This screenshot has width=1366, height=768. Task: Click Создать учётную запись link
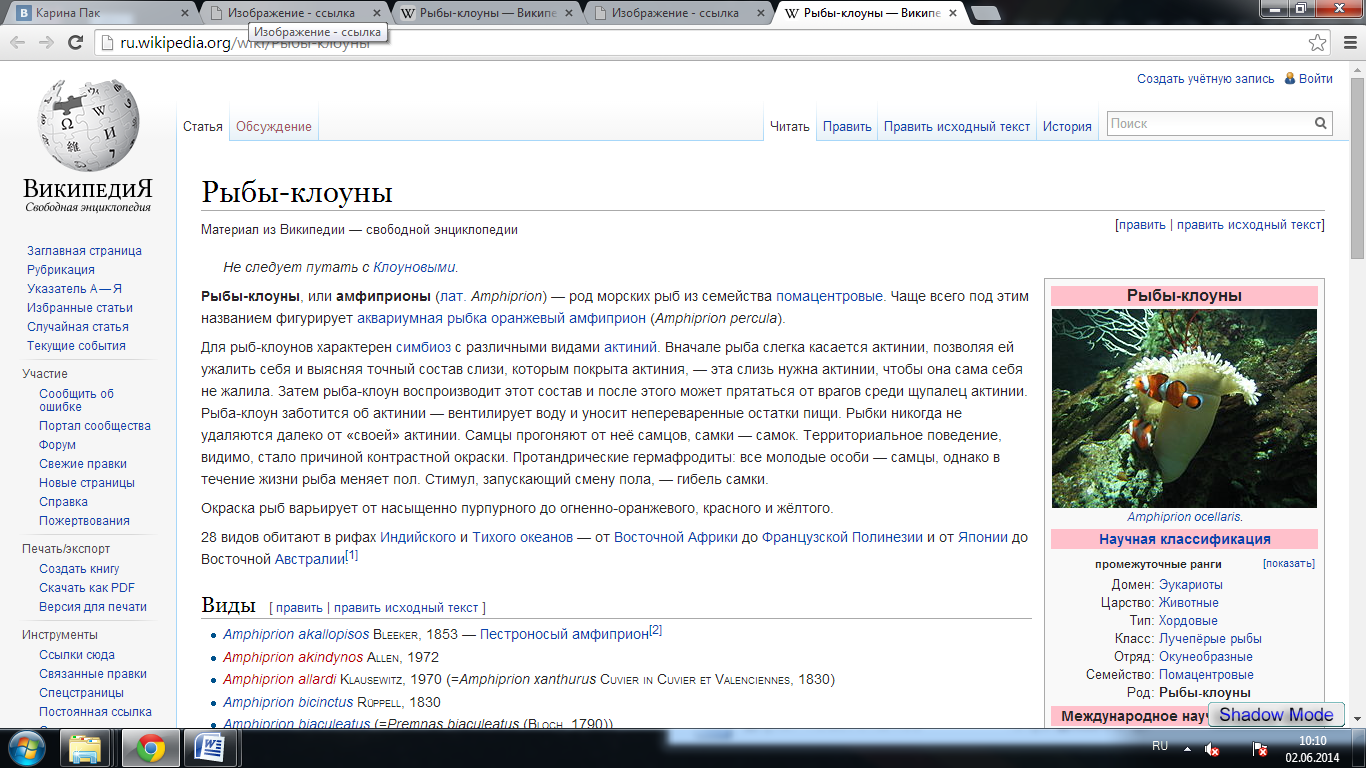(1206, 79)
